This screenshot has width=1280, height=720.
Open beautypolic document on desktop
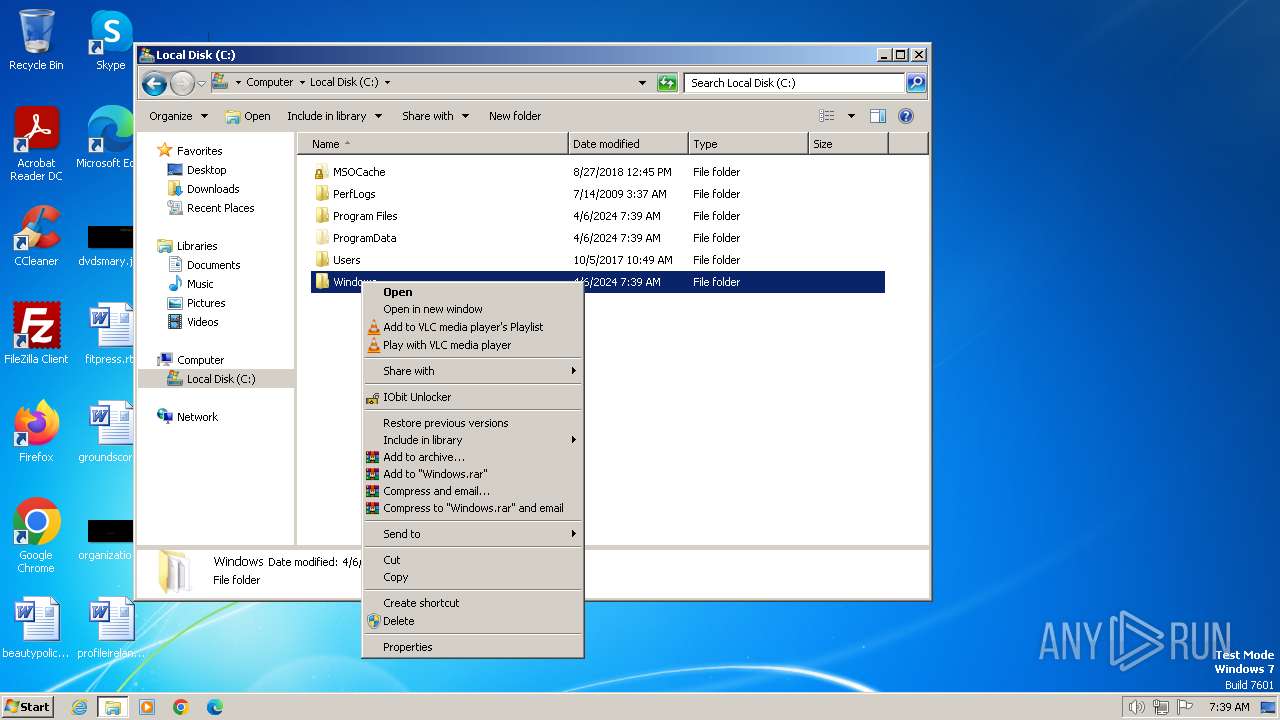point(36,628)
